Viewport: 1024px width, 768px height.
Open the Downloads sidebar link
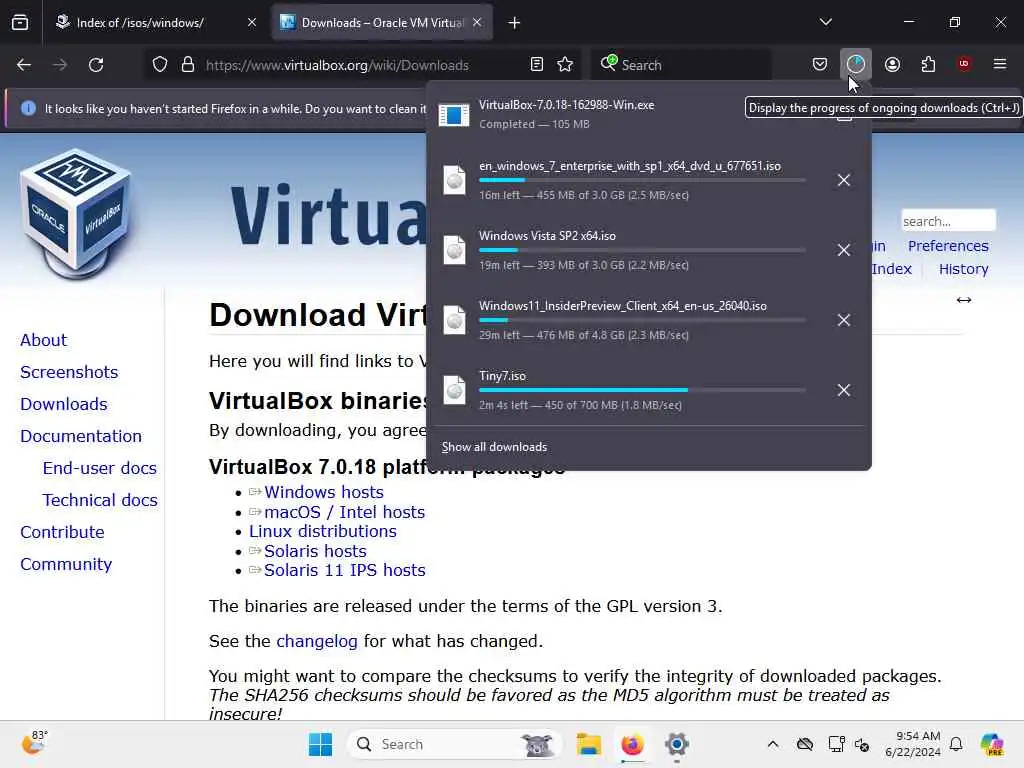[63, 404]
